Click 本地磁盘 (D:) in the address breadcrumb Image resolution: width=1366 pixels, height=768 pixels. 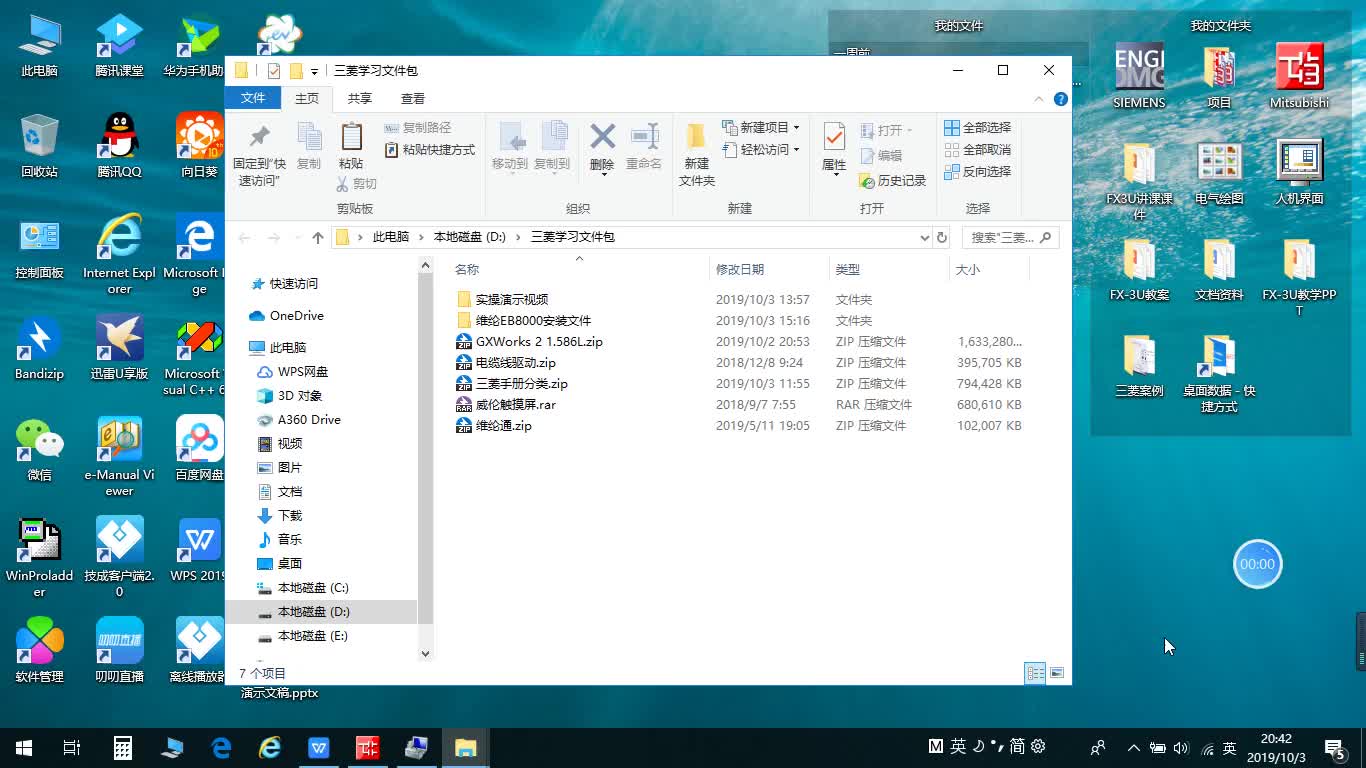coord(470,238)
